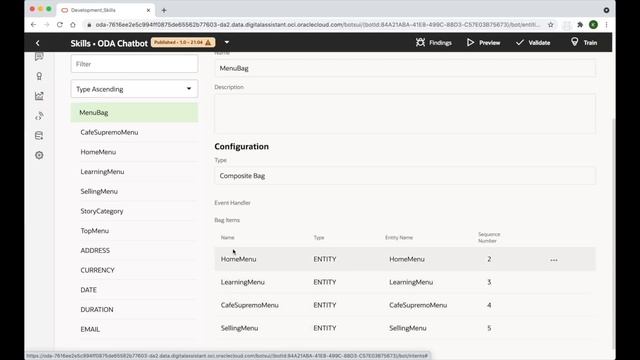The width and height of the screenshot is (640, 360).
Task: Click the Published 1.0 version badge
Action: coord(182,42)
